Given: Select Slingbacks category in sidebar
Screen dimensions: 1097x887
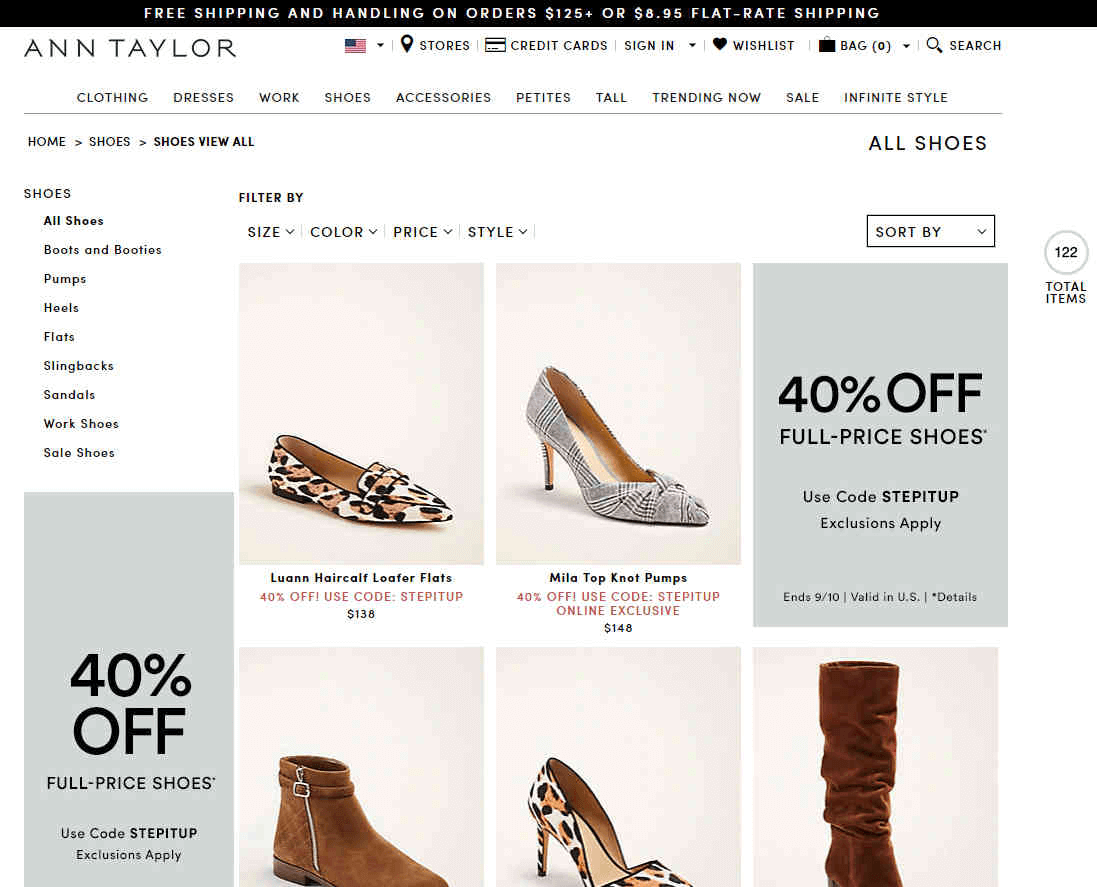Looking at the screenshot, I should click(78, 366).
